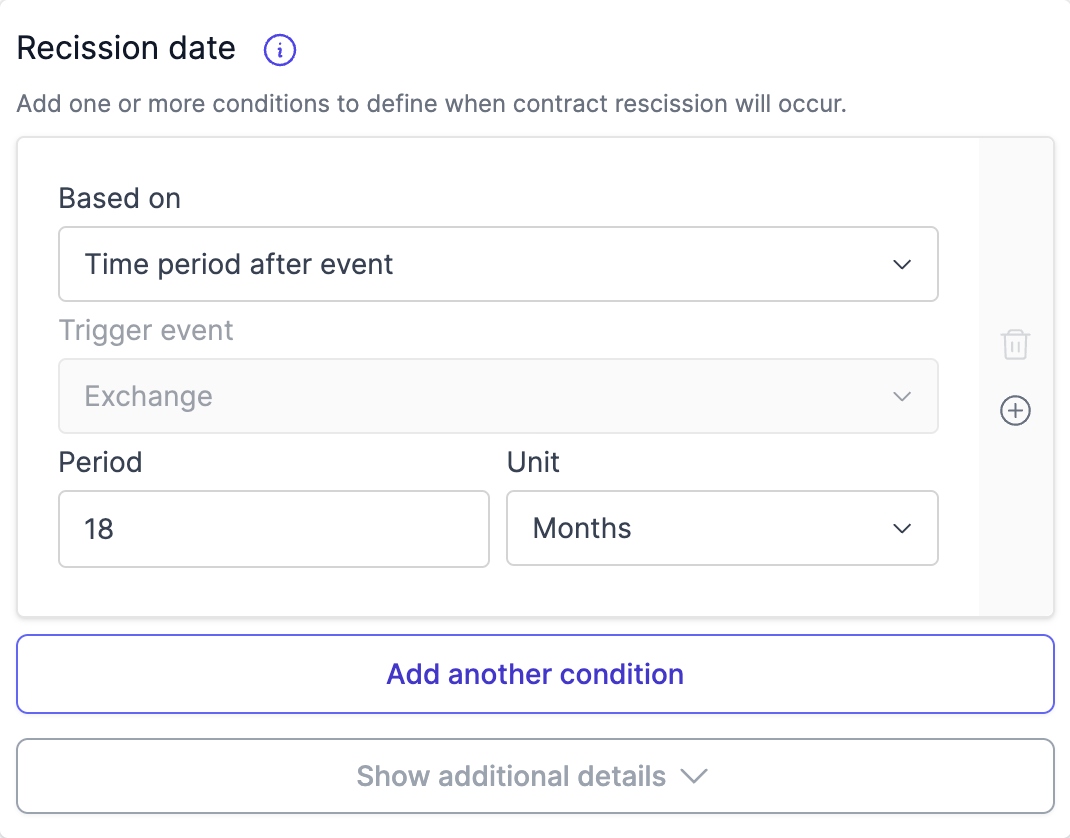The height and width of the screenshot is (838, 1070).
Task: Click the conditions description text
Action: click(431, 104)
